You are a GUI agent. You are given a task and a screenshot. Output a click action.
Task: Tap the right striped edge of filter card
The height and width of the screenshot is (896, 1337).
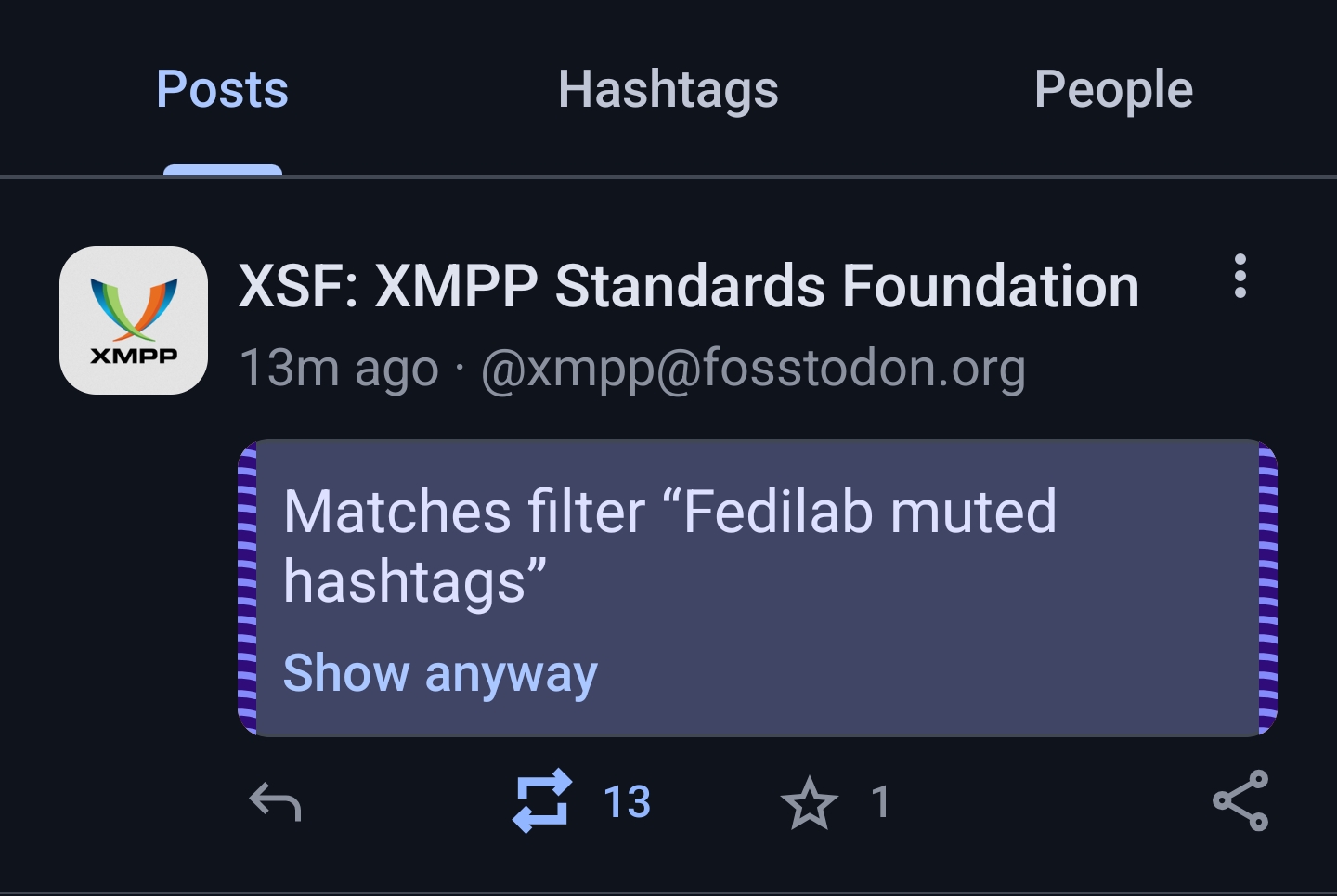pos(1267,588)
